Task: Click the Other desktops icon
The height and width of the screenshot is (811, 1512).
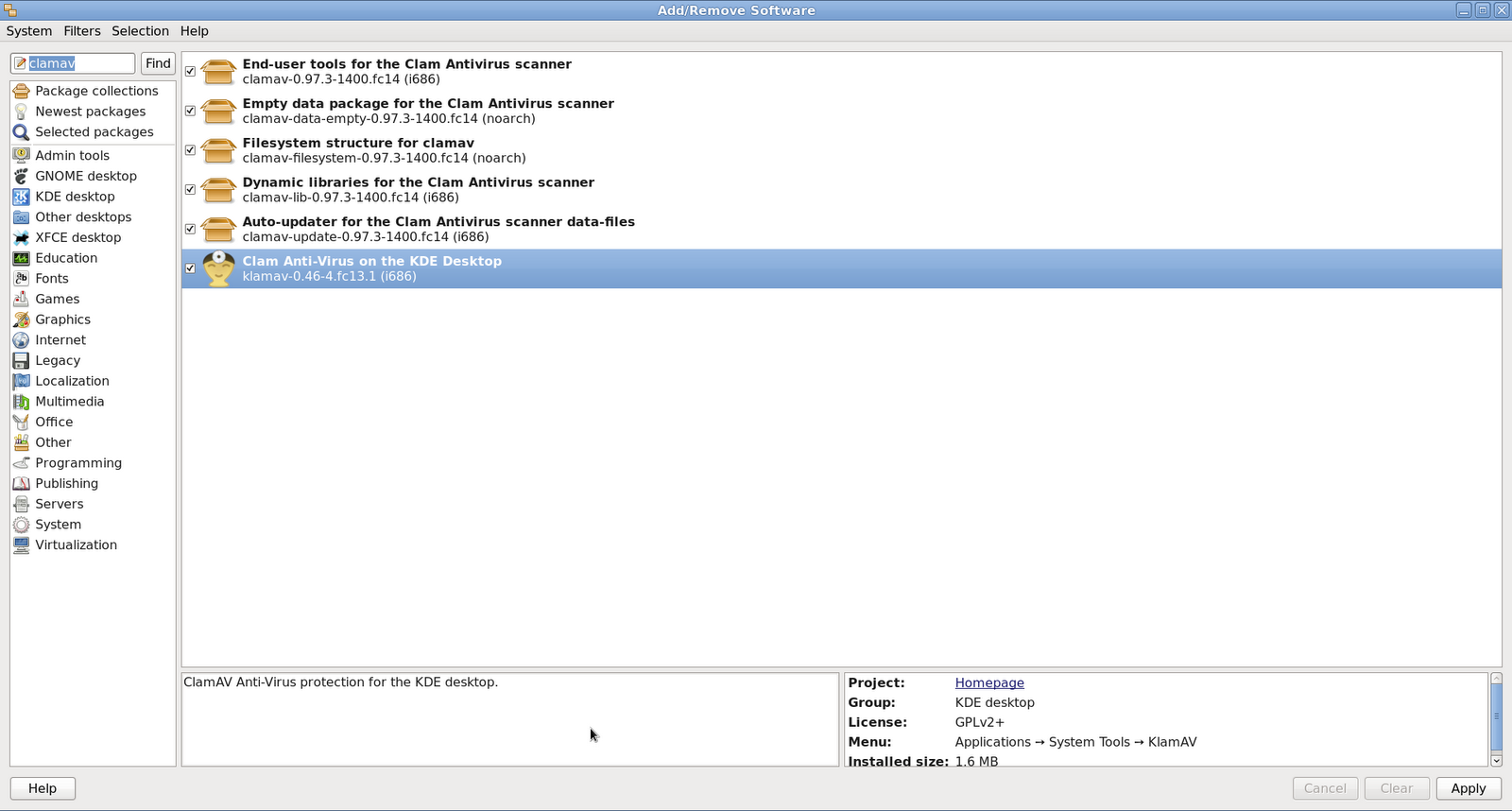Action: (x=21, y=217)
